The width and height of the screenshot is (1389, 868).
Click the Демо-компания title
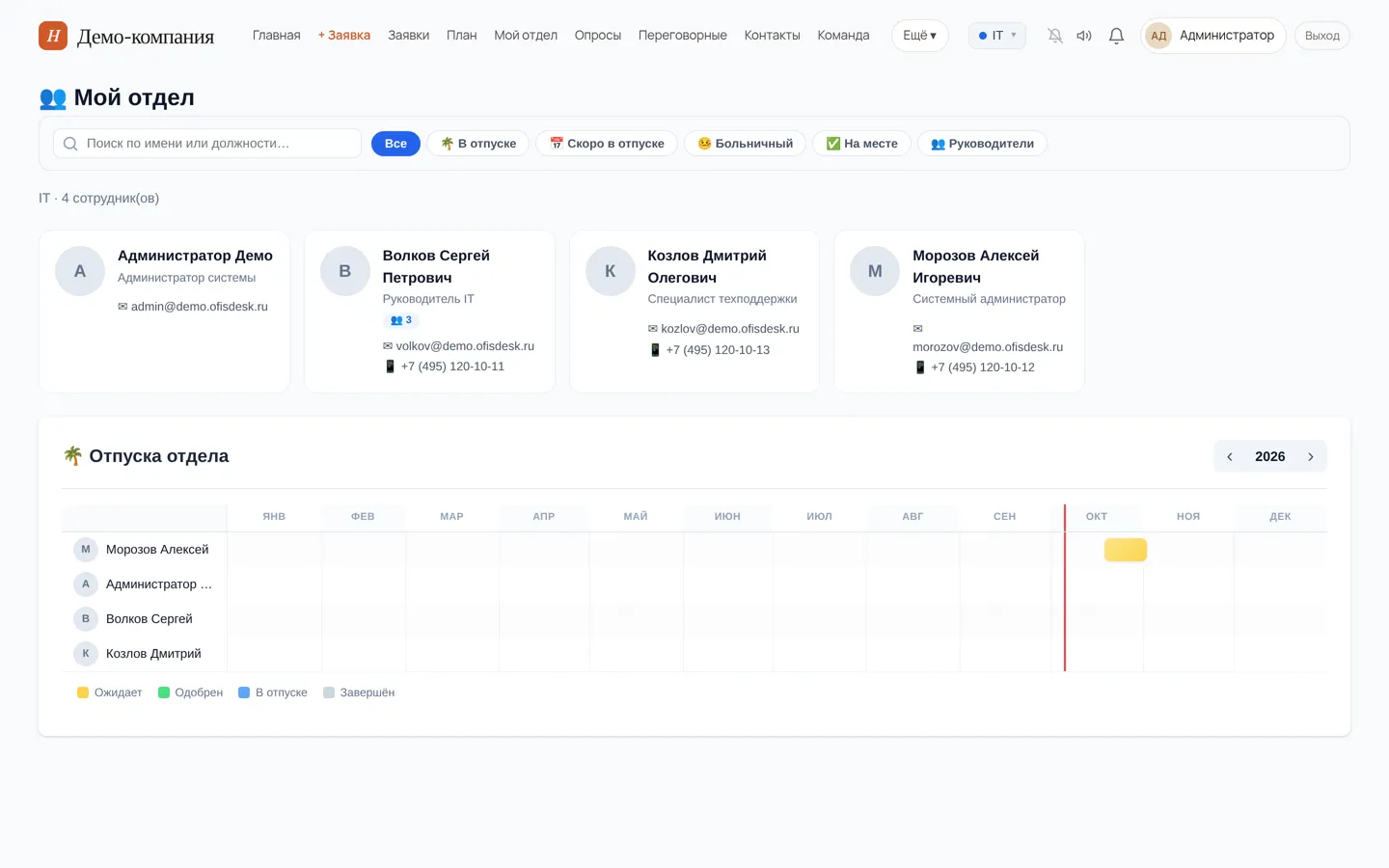tap(146, 37)
